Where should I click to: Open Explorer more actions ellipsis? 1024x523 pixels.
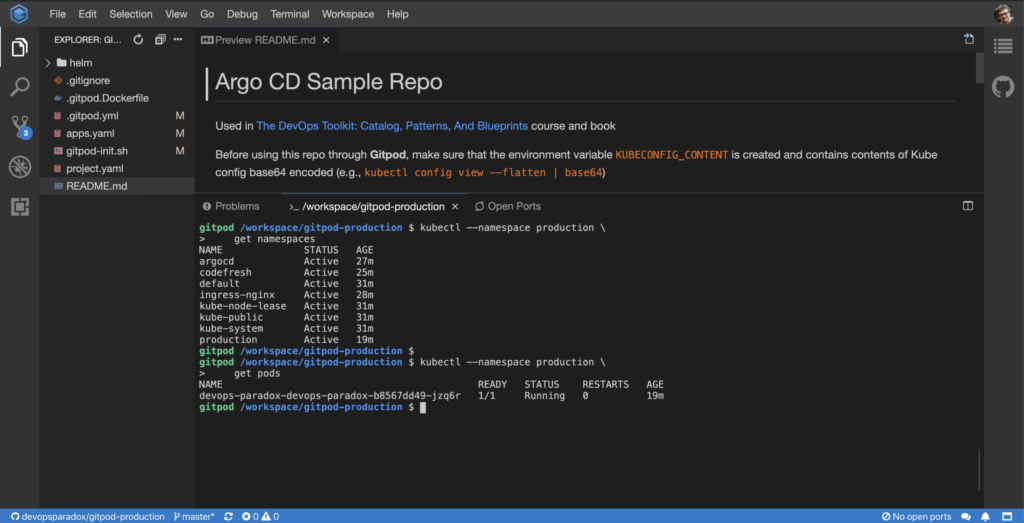[x=178, y=40]
